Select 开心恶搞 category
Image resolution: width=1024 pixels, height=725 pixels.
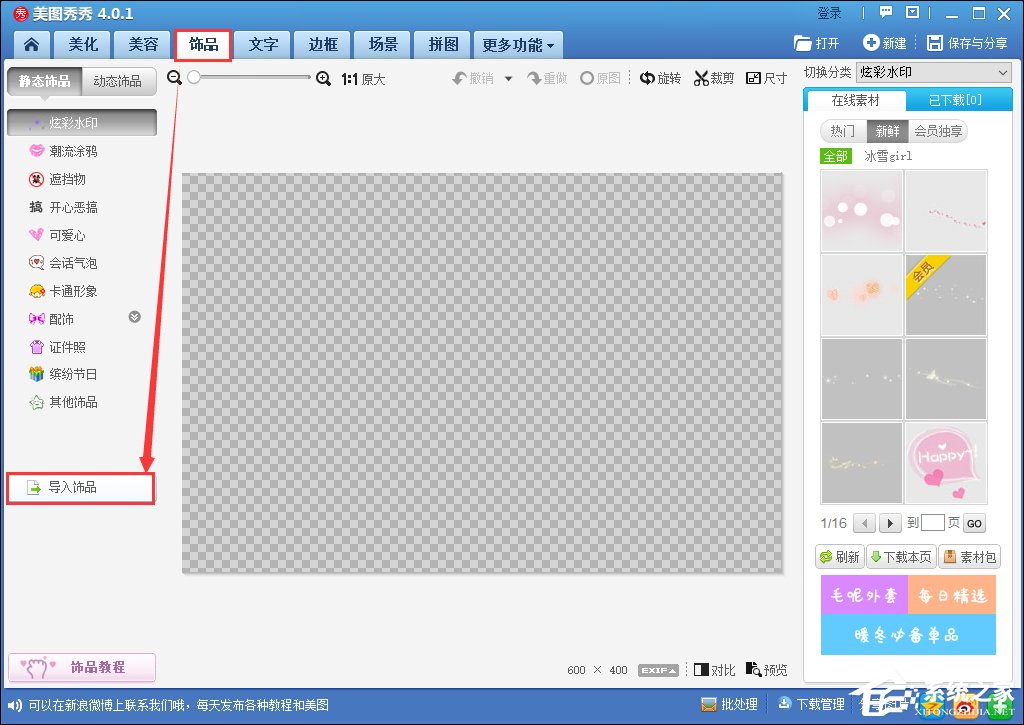pyautogui.click(x=64, y=208)
